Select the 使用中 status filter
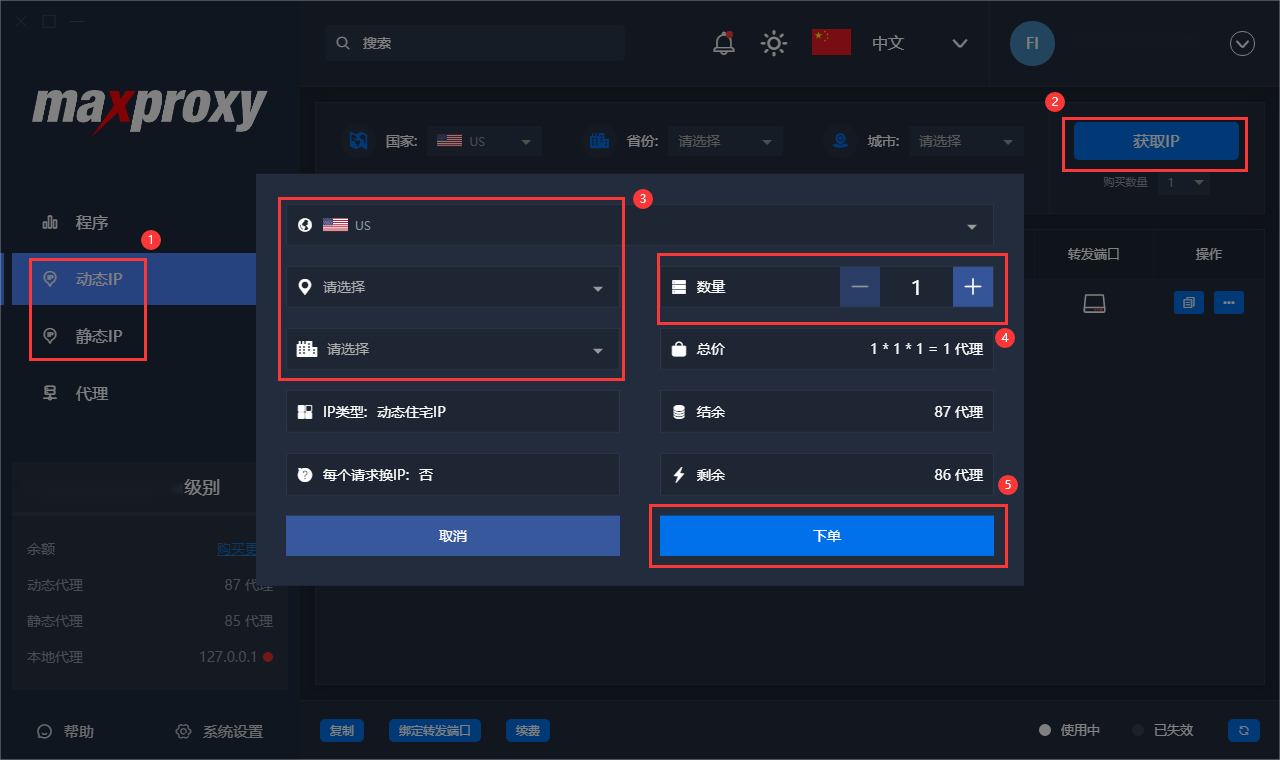This screenshot has width=1280, height=760. pos(1068,730)
